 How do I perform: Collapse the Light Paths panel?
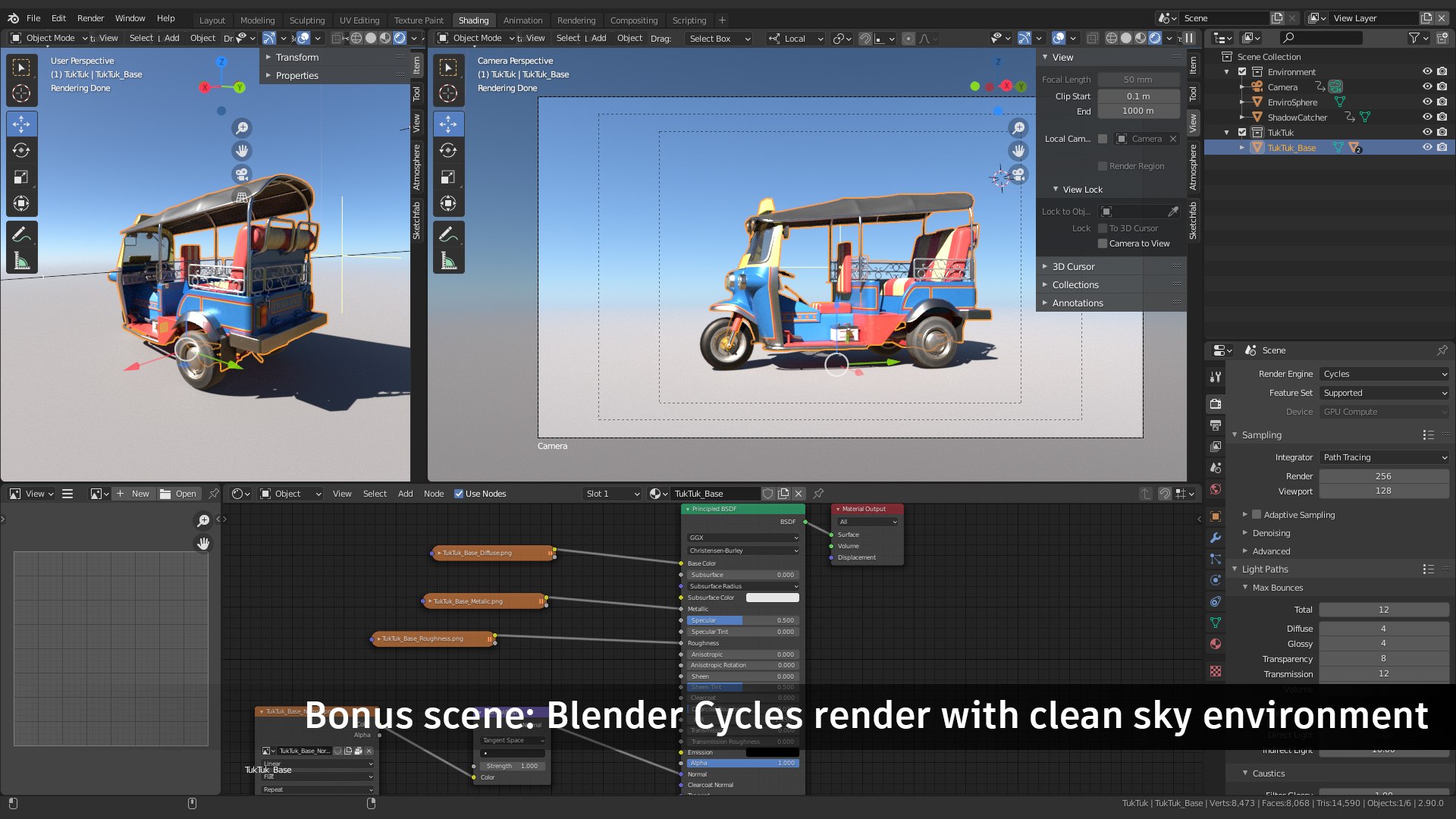click(x=1264, y=570)
